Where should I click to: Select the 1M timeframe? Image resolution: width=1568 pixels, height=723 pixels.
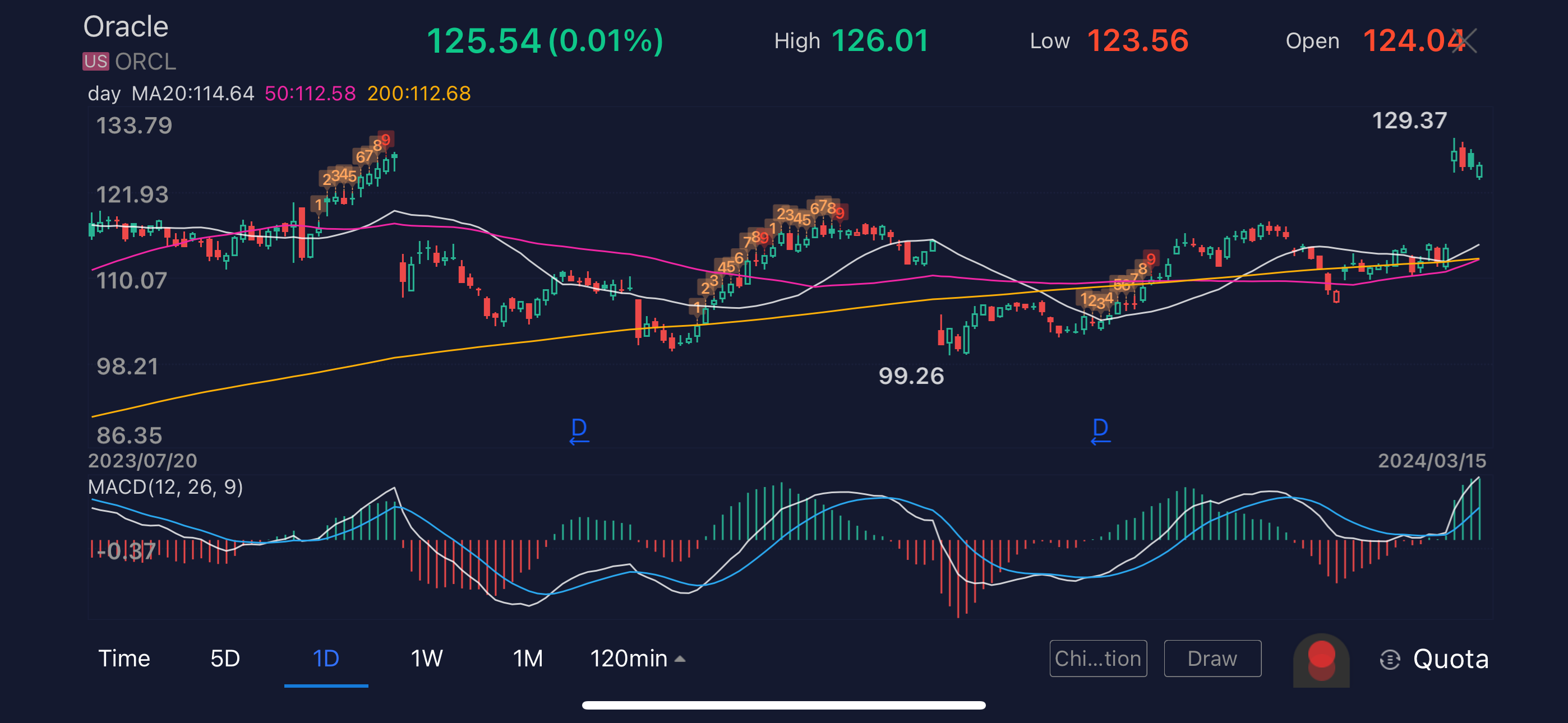coord(527,659)
